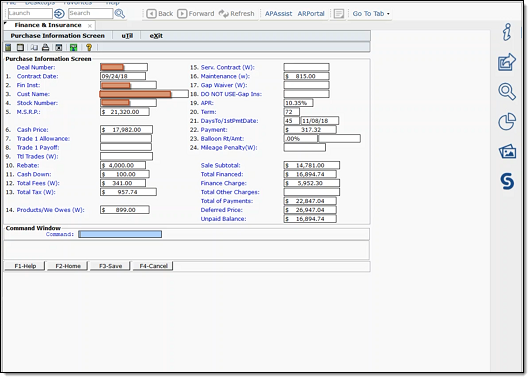Click the notes page icon left of Go To Tab

tap(339, 14)
